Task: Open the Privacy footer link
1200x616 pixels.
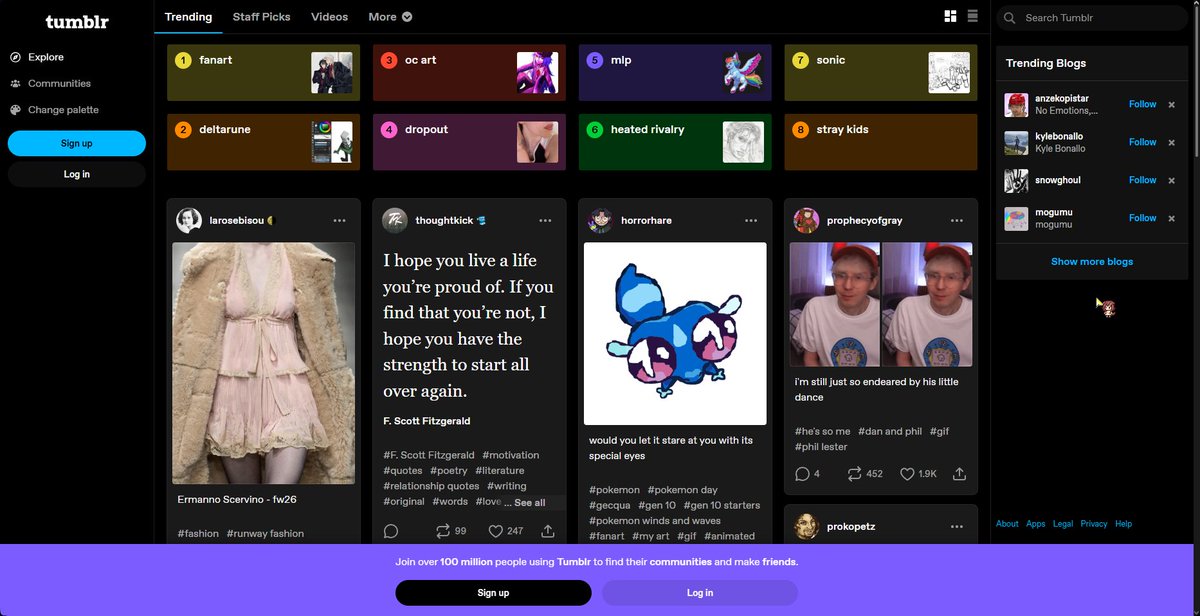Action: pos(1094,524)
